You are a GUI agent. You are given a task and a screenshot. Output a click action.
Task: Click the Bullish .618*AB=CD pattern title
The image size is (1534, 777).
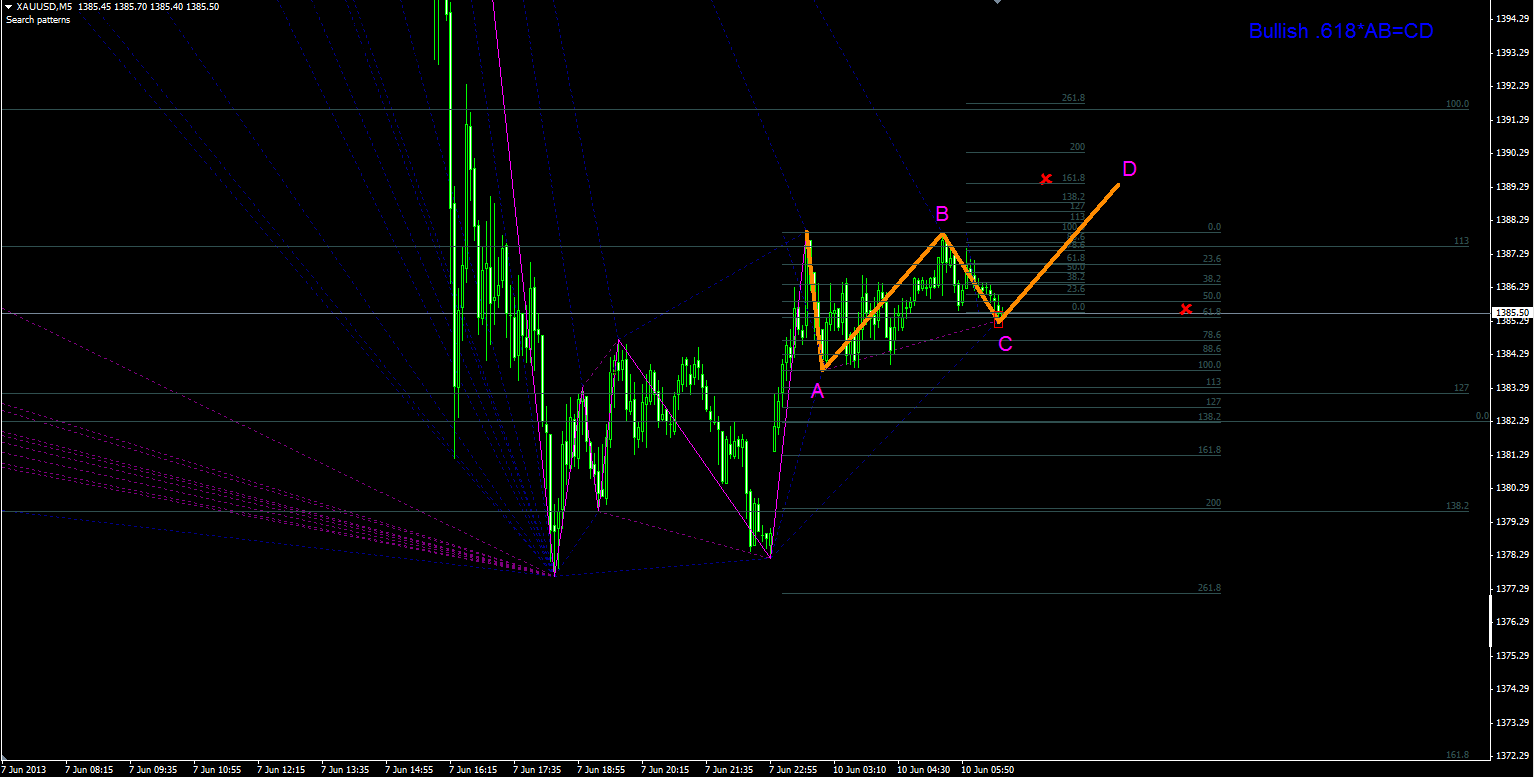(x=1341, y=31)
